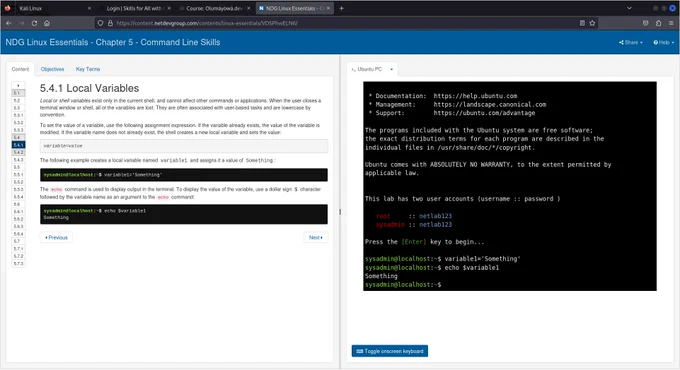Jump to section 5.3.2 in sidebar

coord(18,122)
